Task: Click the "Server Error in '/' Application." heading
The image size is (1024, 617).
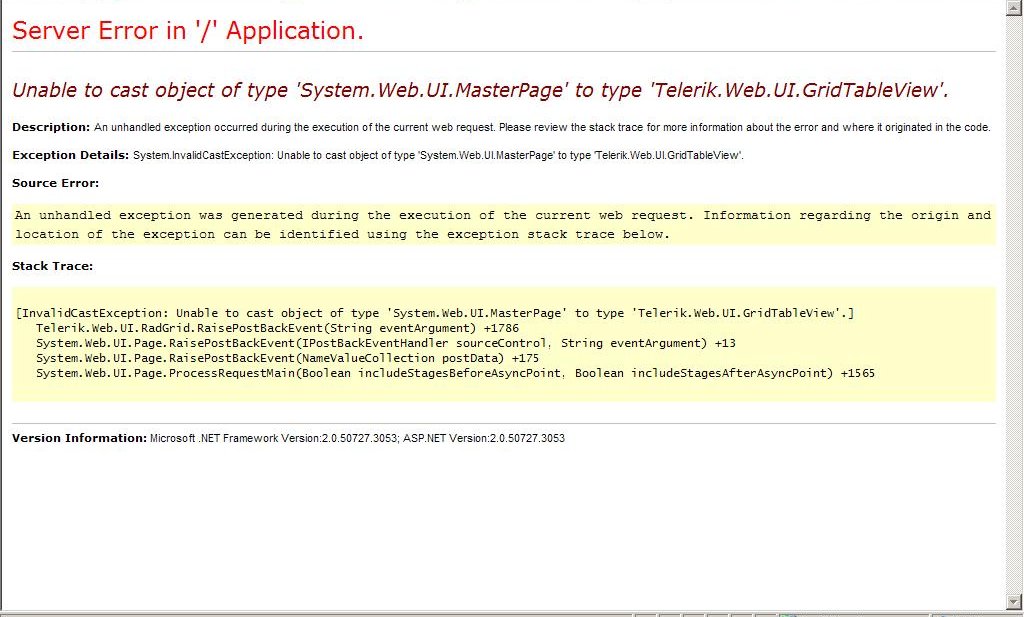Action: pyautogui.click(x=187, y=31)
